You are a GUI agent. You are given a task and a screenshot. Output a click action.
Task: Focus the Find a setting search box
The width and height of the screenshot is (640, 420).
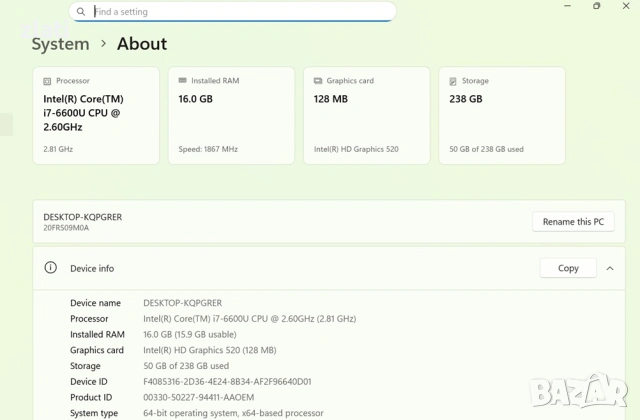coord(233,11)
